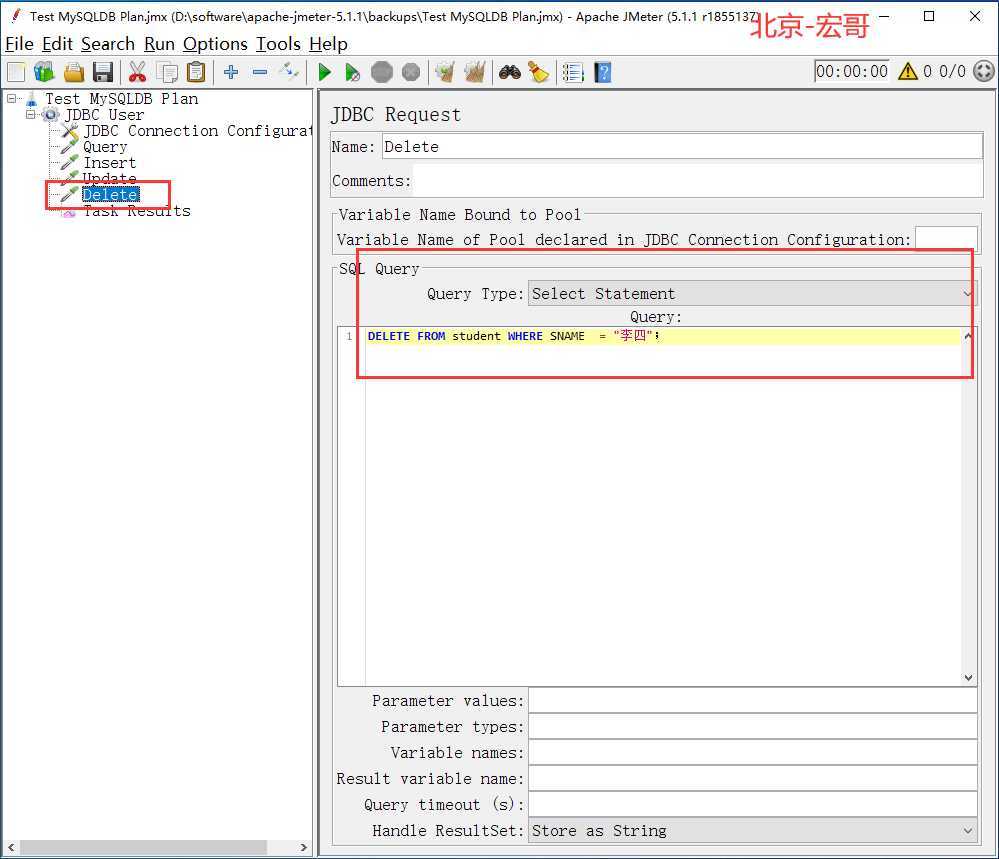Select the Insert sampler in tree
This screenshot has width=999, height=859.
[x=110, y=162]
